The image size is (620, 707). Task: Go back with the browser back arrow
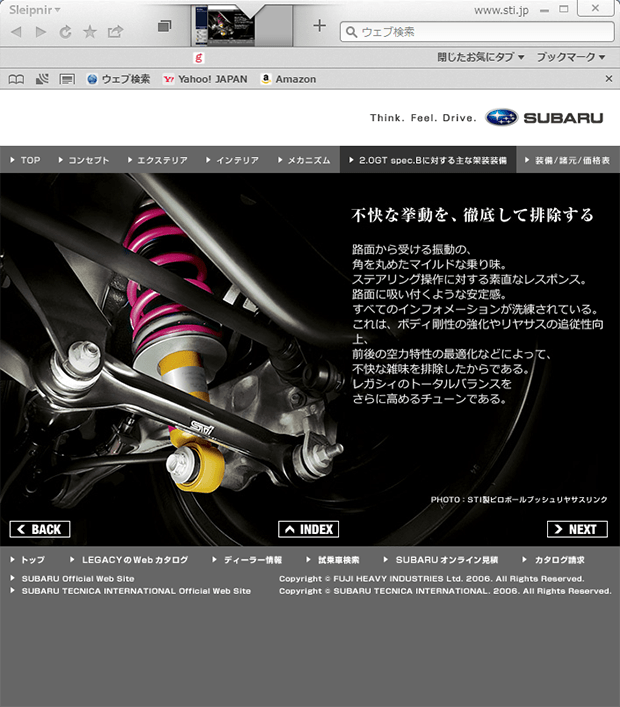pyautogui.click(x=16, y=32)
